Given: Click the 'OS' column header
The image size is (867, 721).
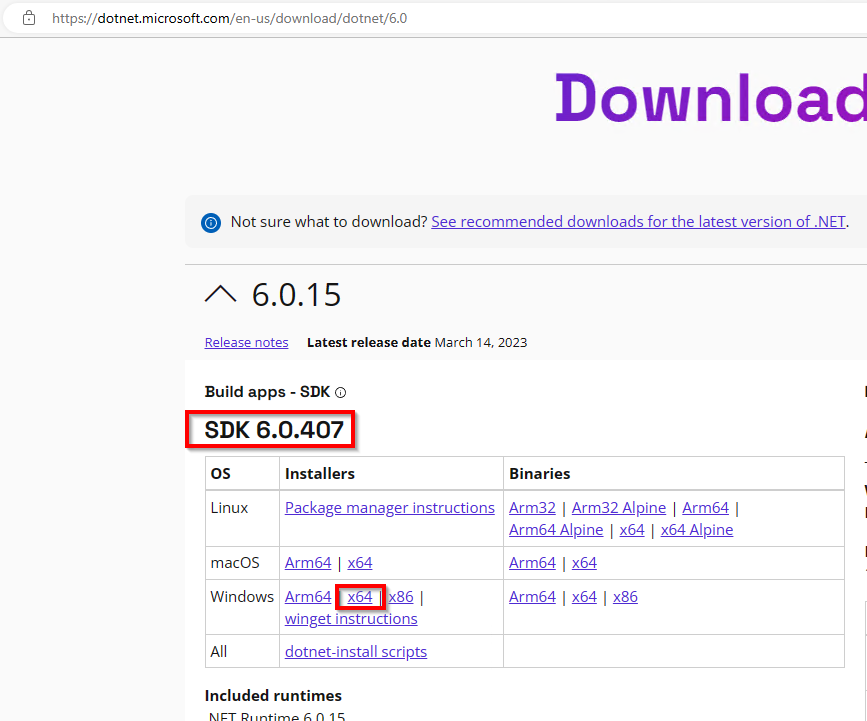Looking at the screenshot, I should [221, 474].
